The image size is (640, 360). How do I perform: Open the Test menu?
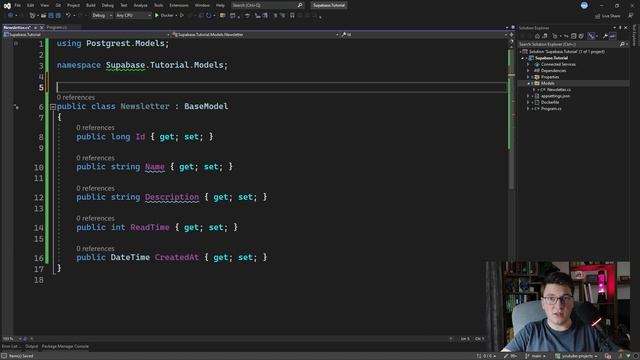(x=124, y=5)
